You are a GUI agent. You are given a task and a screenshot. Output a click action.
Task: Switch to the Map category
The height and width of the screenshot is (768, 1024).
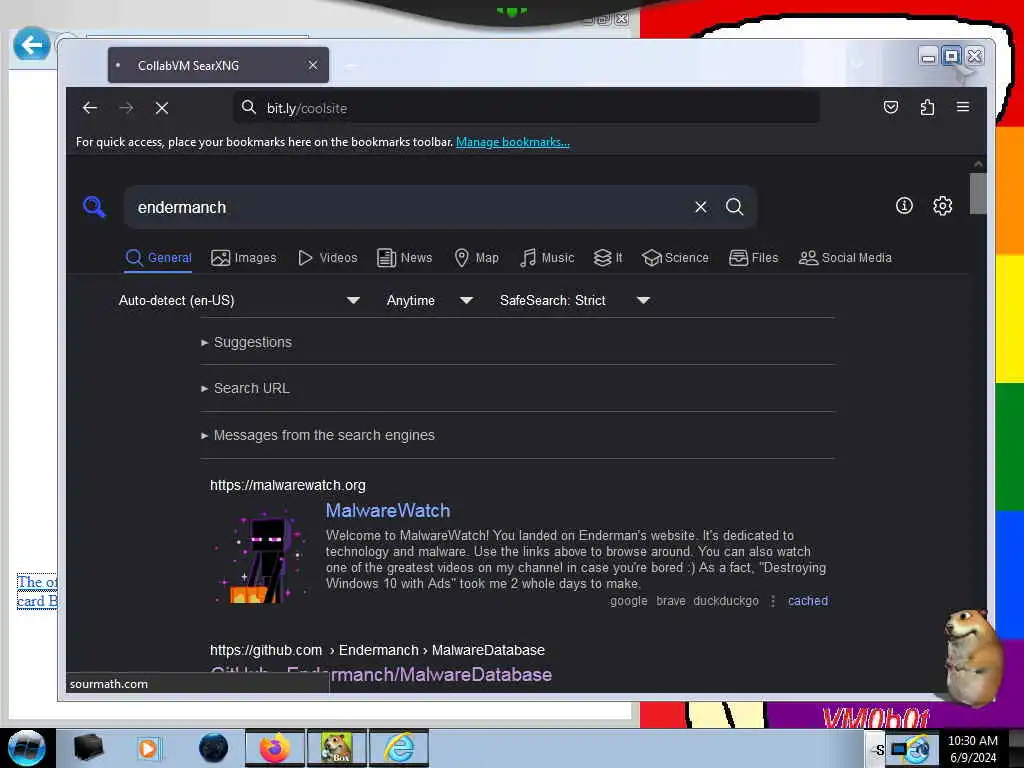pyautogui.click(x=476, y=258)
